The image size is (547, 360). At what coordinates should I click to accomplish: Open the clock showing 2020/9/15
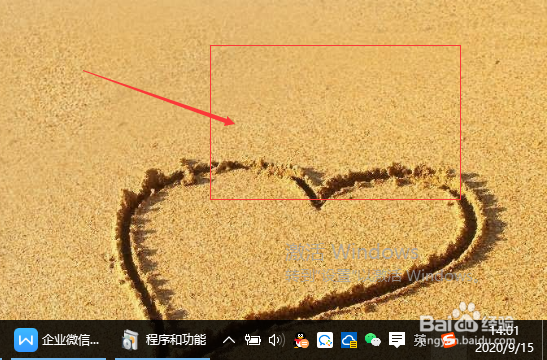pyautogui.click(x=504, y=340)
